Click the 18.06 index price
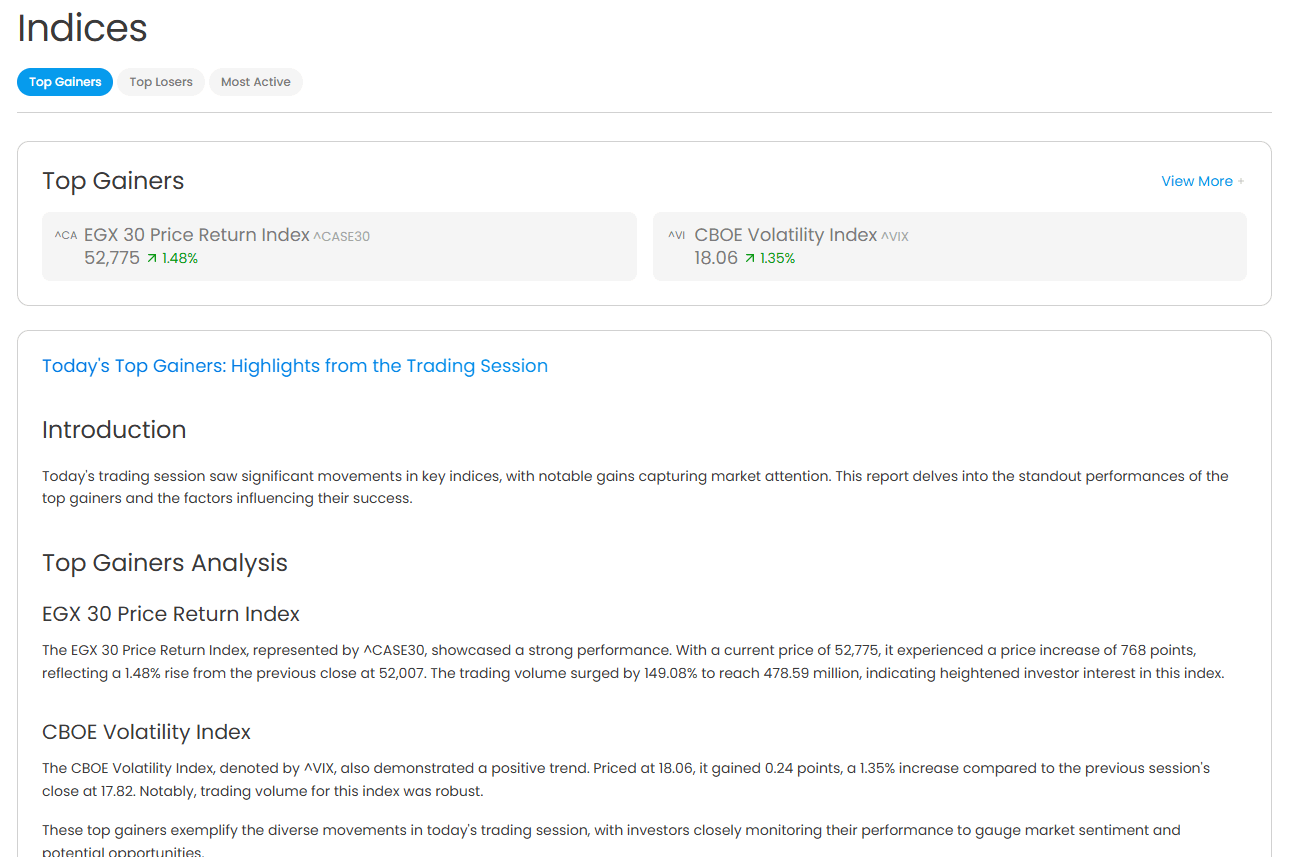1290x857 pixels. tap(716, 258)
